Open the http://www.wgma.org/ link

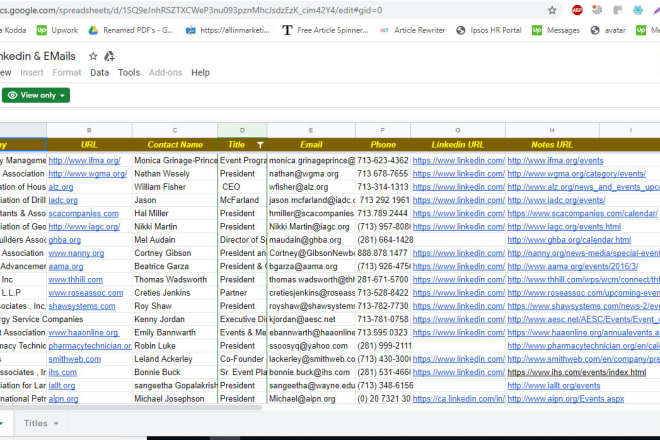tap(88, 173)
